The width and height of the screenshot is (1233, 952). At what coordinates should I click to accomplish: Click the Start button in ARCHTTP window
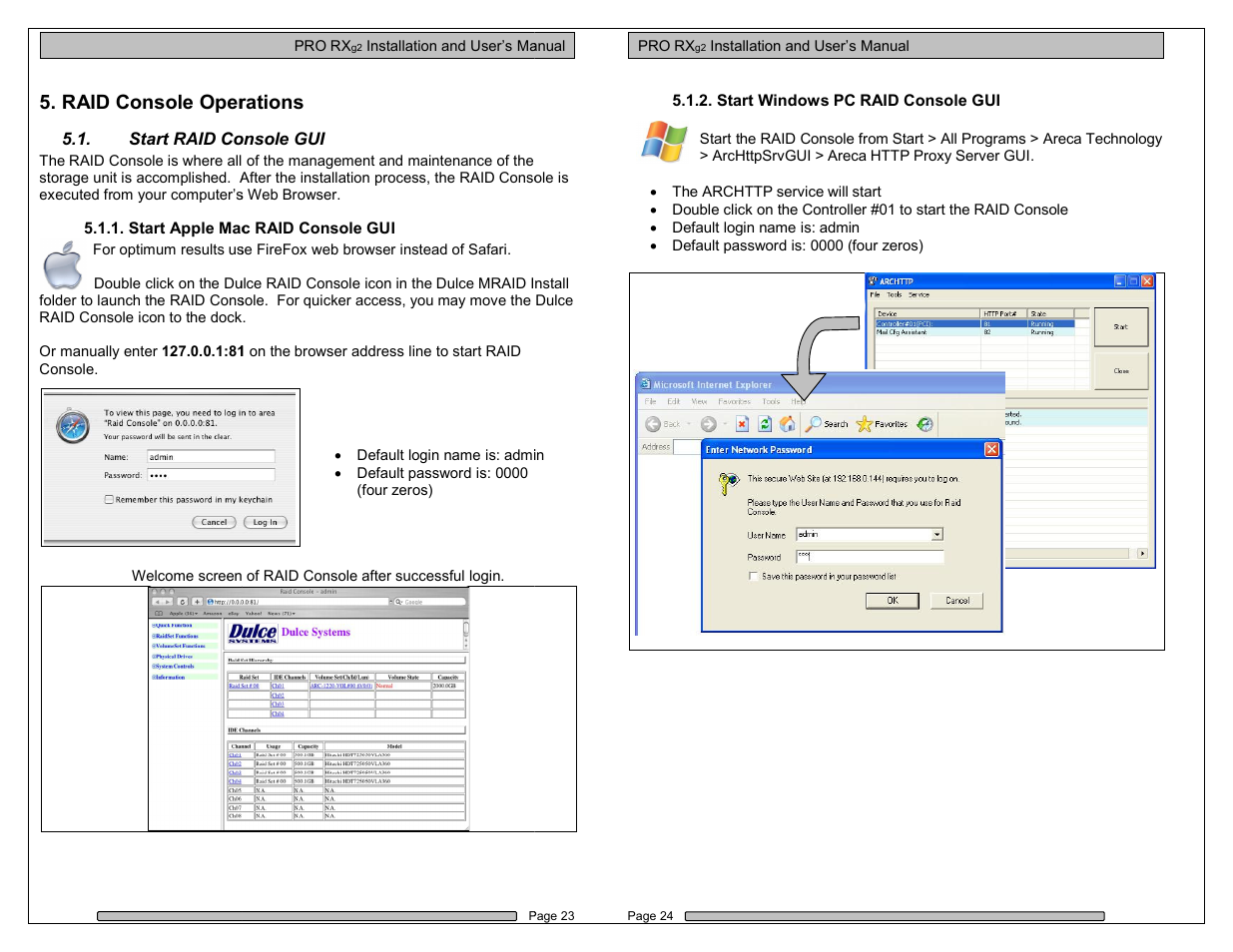click(x=1121, y=326)
